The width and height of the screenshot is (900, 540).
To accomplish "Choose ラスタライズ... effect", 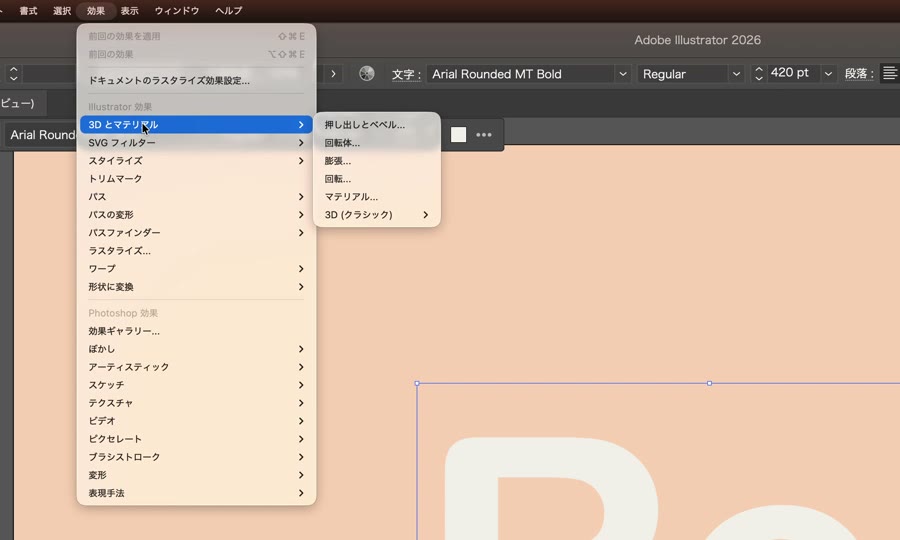I will 196,251.
